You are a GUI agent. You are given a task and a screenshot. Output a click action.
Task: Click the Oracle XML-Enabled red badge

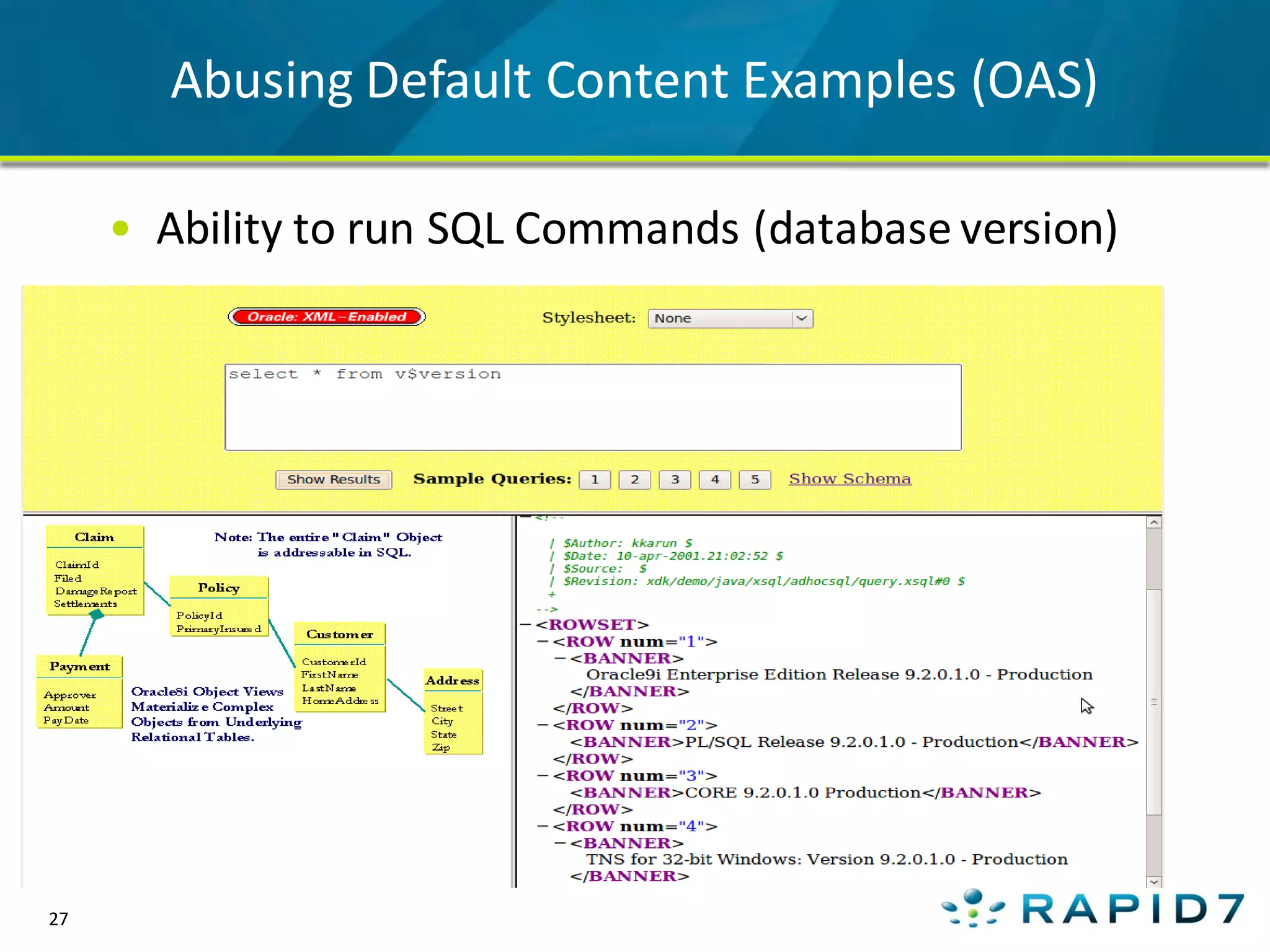pos(327,317)
